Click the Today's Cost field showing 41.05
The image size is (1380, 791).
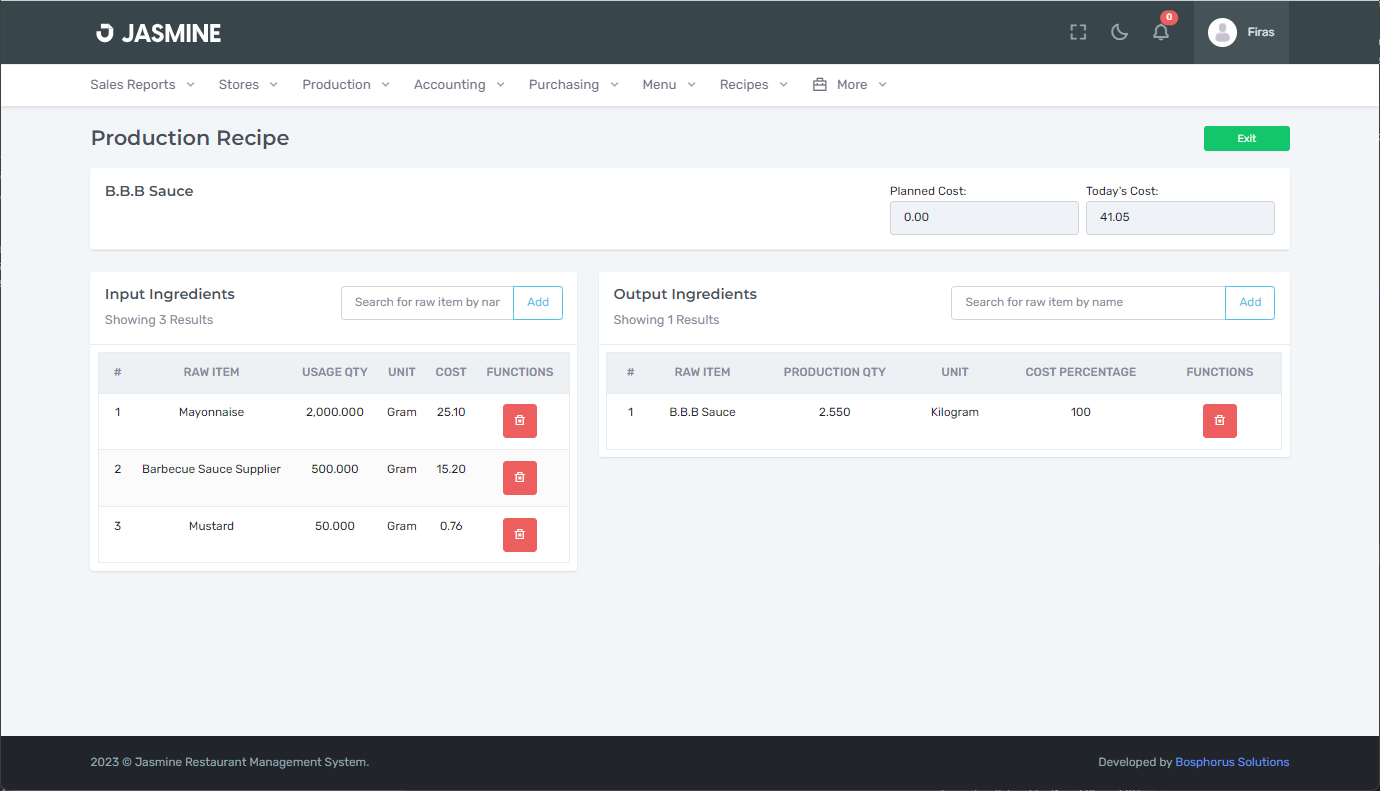[x=1180, y=217]
